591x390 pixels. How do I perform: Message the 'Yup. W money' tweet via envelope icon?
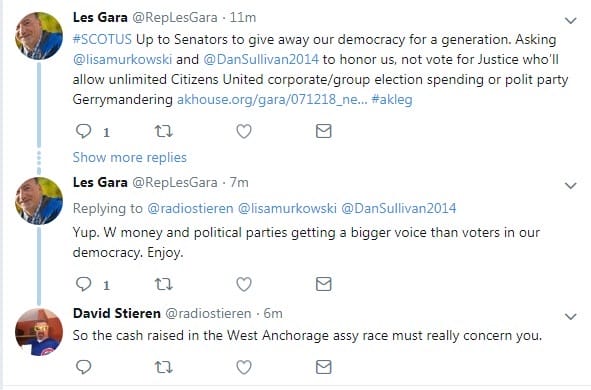click(323, 284)
